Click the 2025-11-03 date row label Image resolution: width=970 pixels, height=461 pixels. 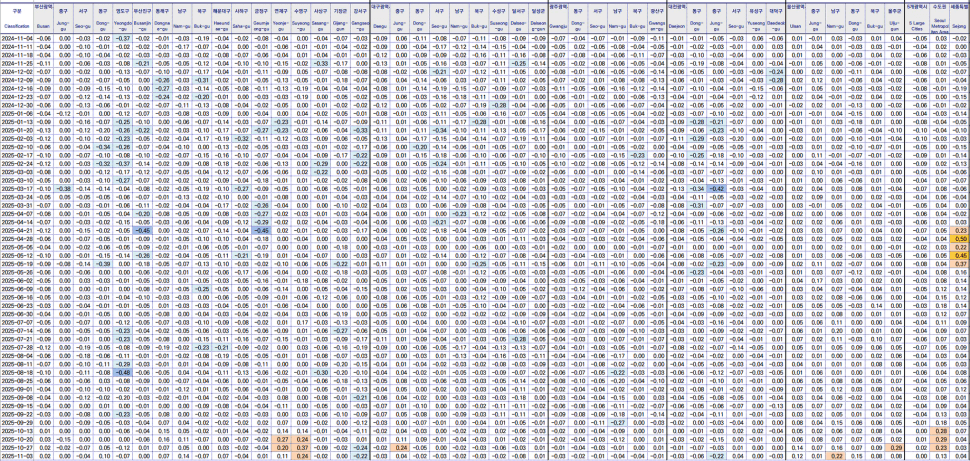click(15, 455)
